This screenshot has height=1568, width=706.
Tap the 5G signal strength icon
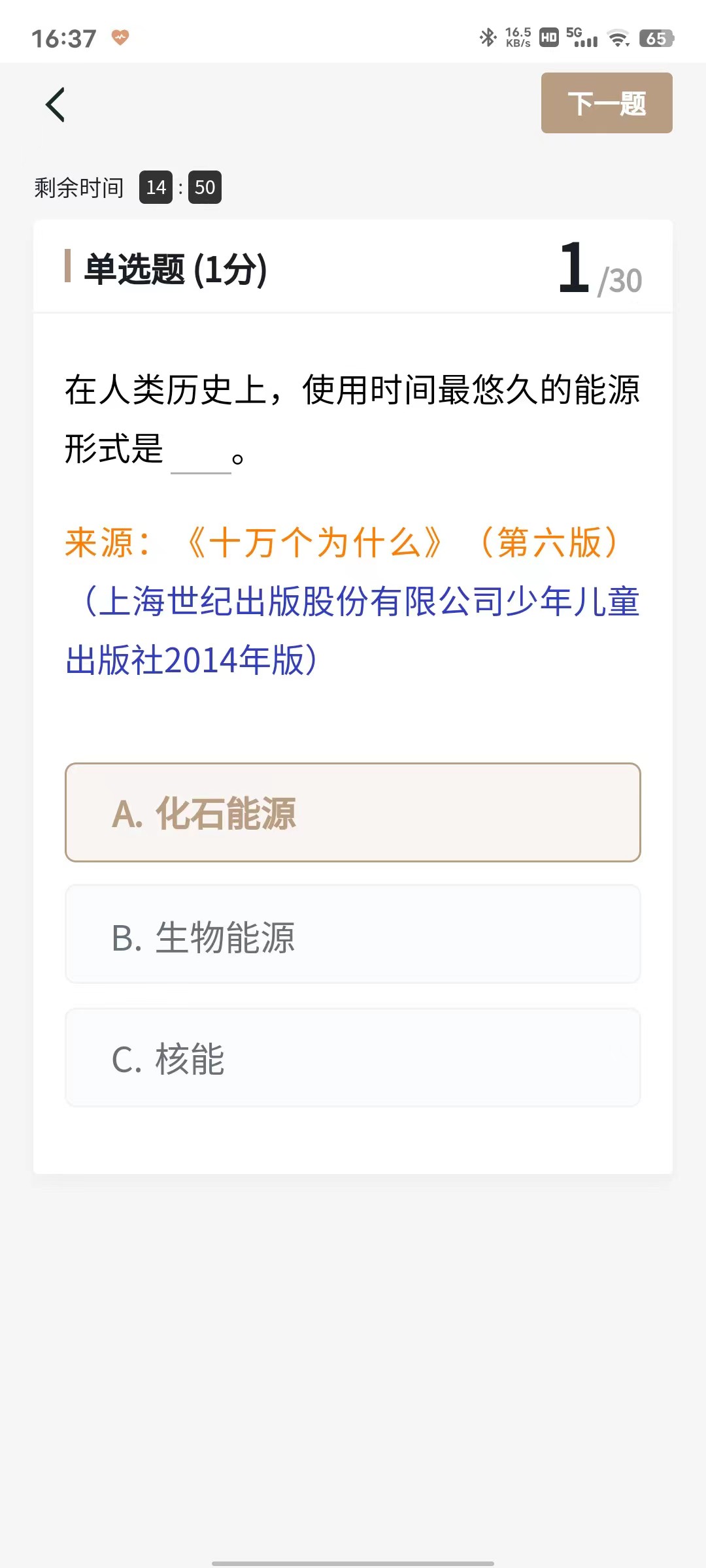point(582,38)
